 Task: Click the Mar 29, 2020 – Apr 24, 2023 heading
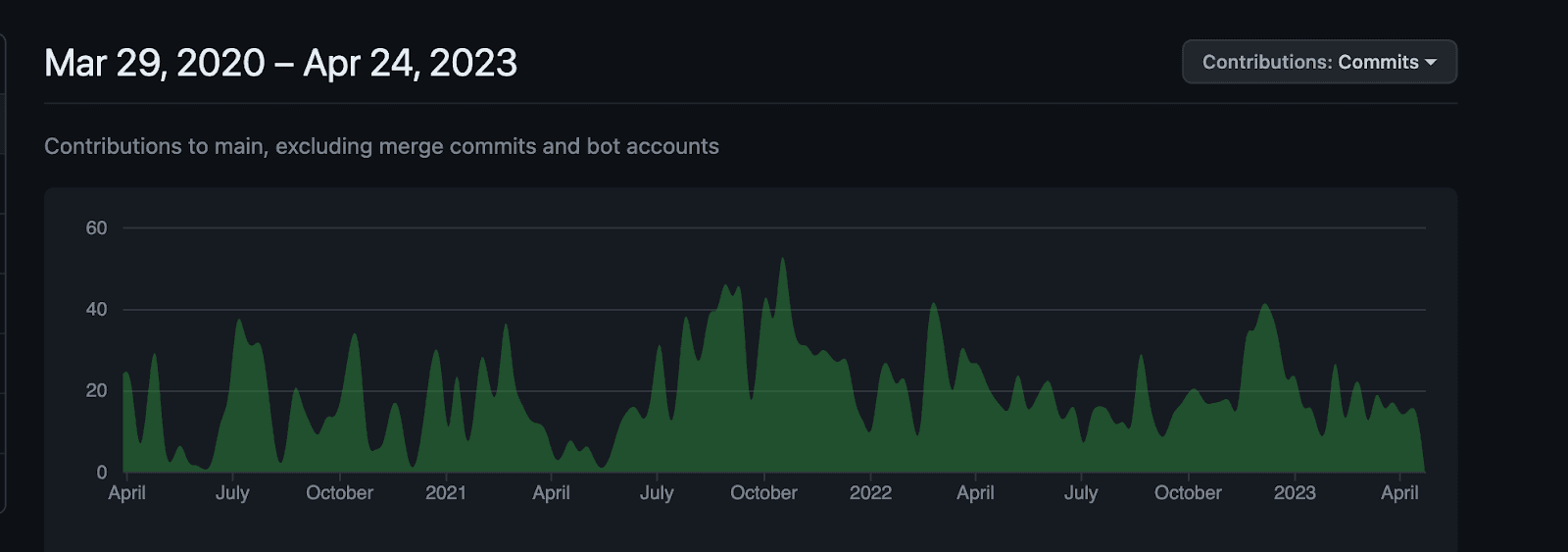coord(280,63)
